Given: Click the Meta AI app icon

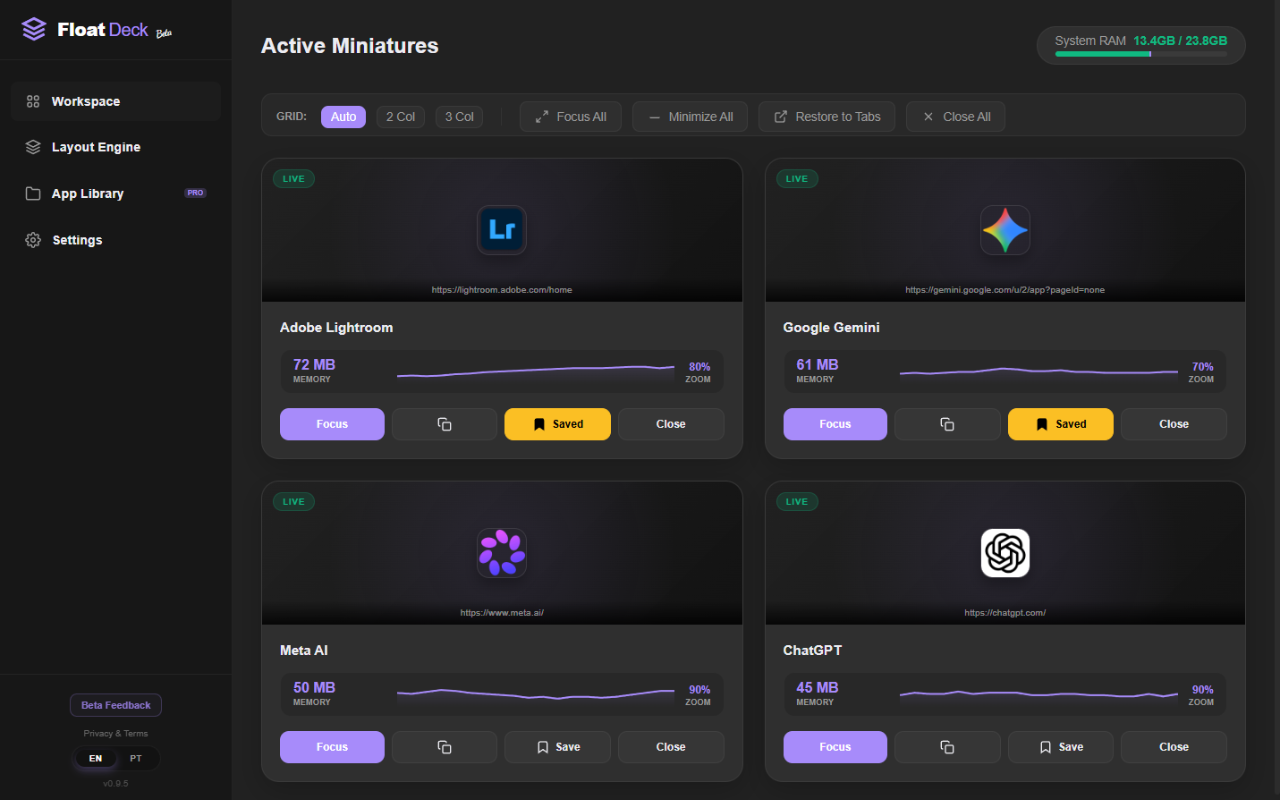Looking at the screenshot, I should click(x=502, y=553).
